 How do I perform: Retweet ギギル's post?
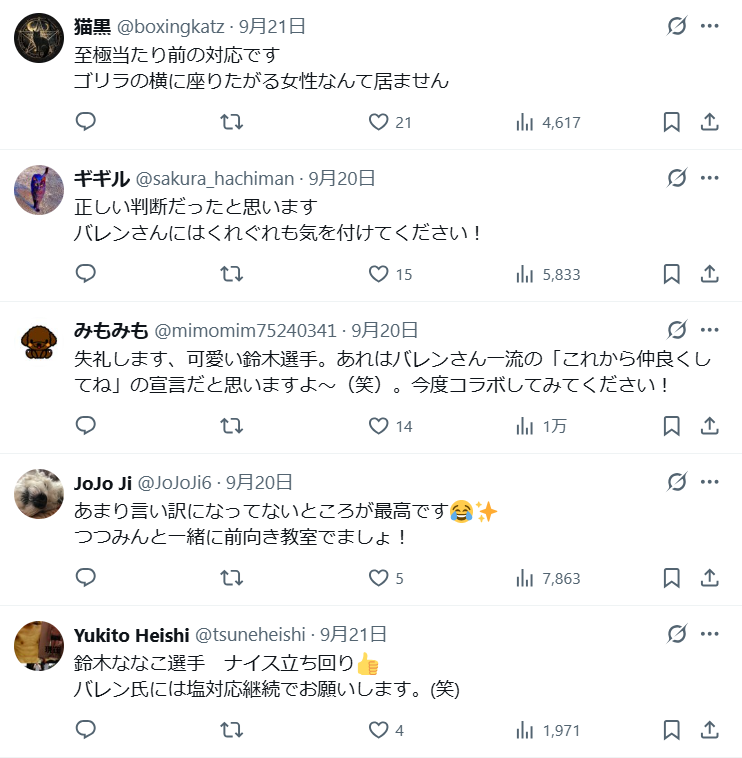pos(231,274)
